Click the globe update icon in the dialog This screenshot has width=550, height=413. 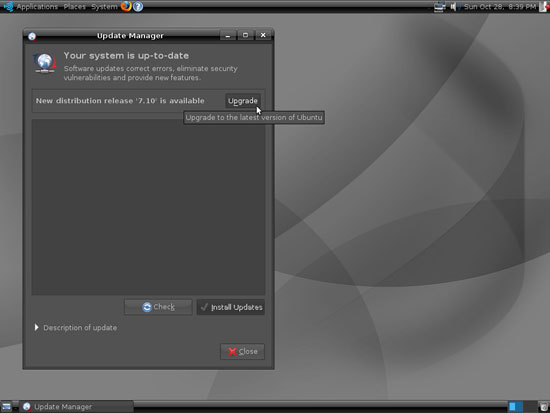coord(45,63)
